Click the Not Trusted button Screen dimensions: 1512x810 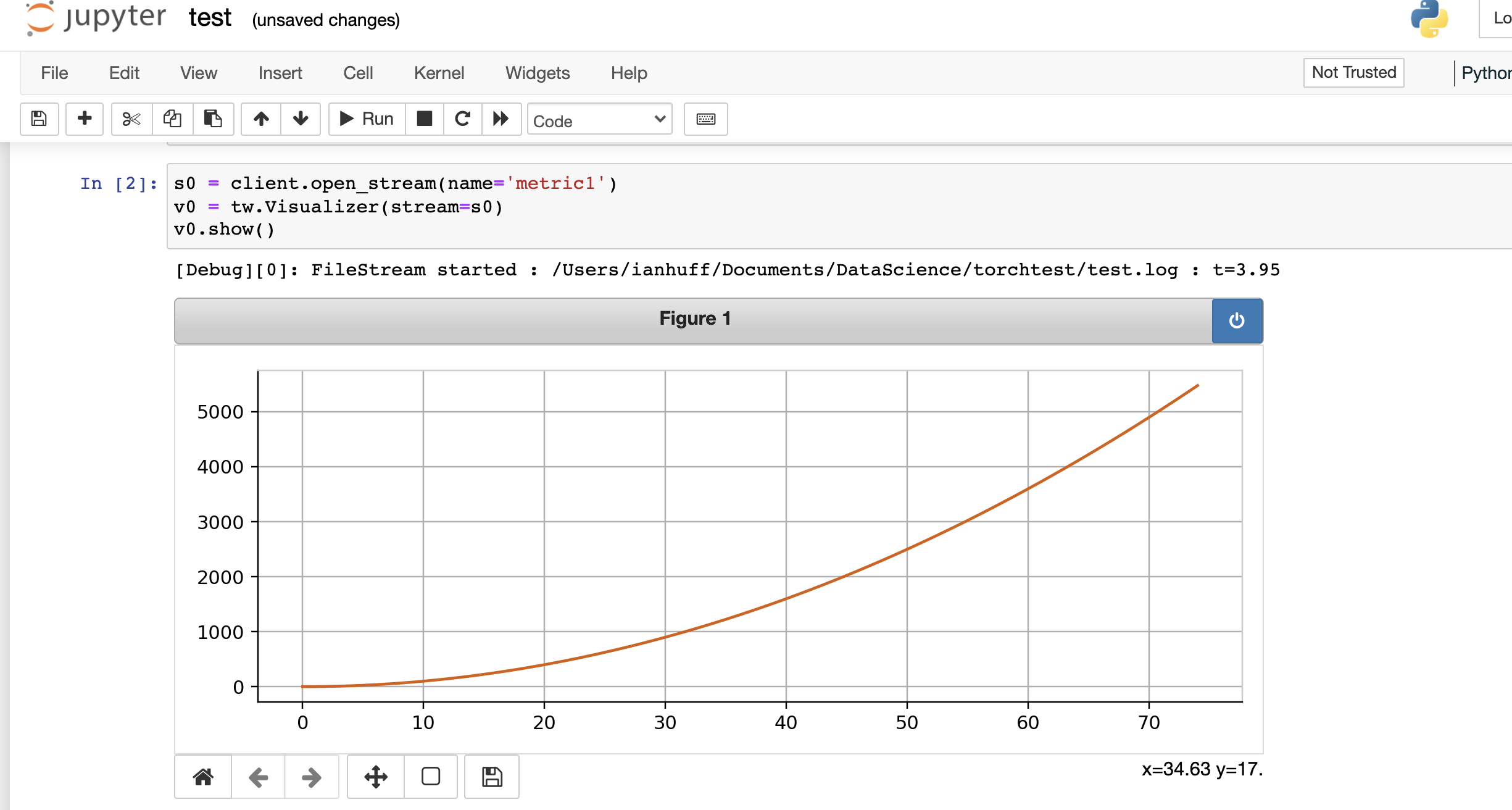click(1353, 72)
